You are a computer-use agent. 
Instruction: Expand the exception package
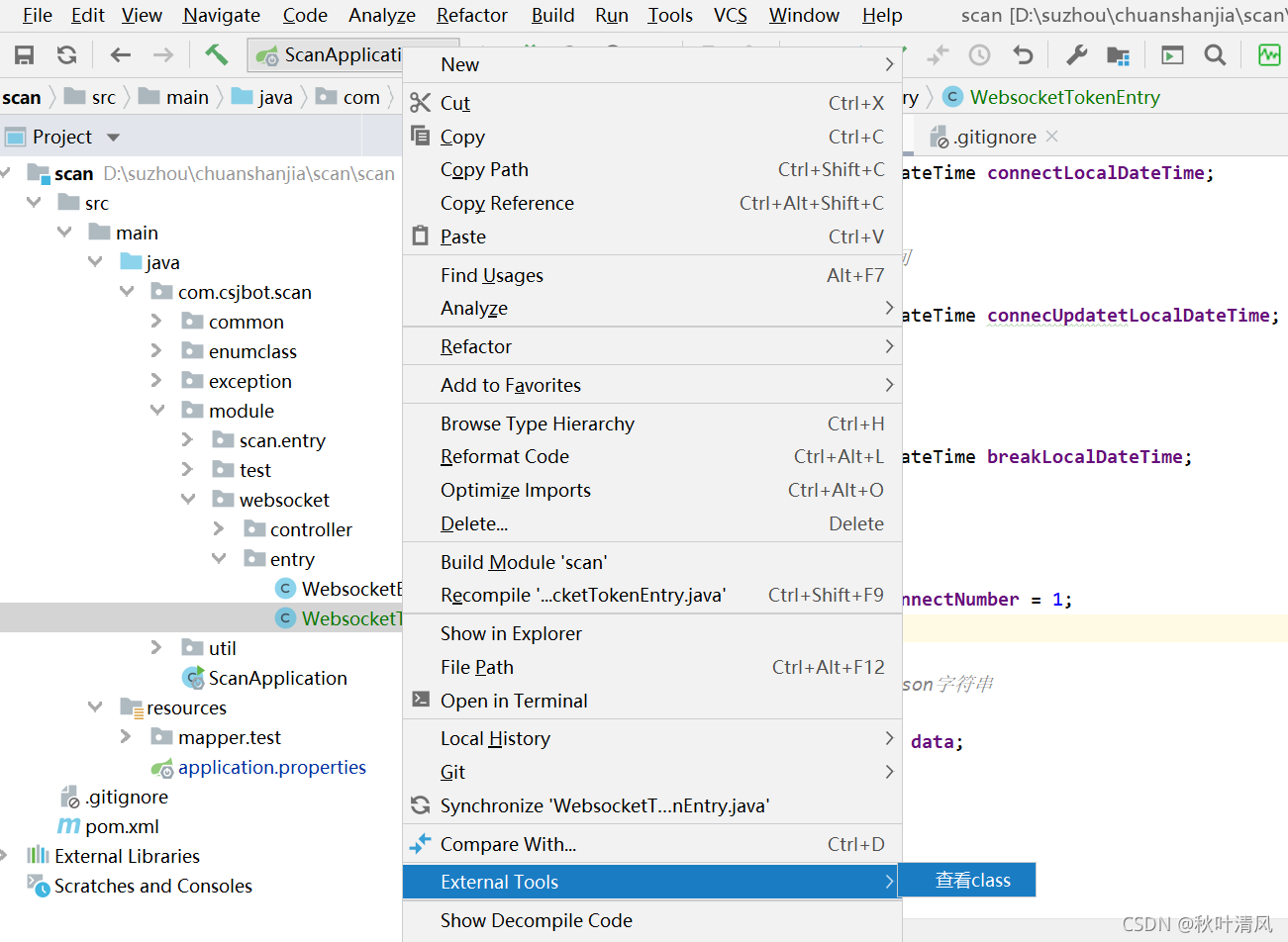coord(156,381)
